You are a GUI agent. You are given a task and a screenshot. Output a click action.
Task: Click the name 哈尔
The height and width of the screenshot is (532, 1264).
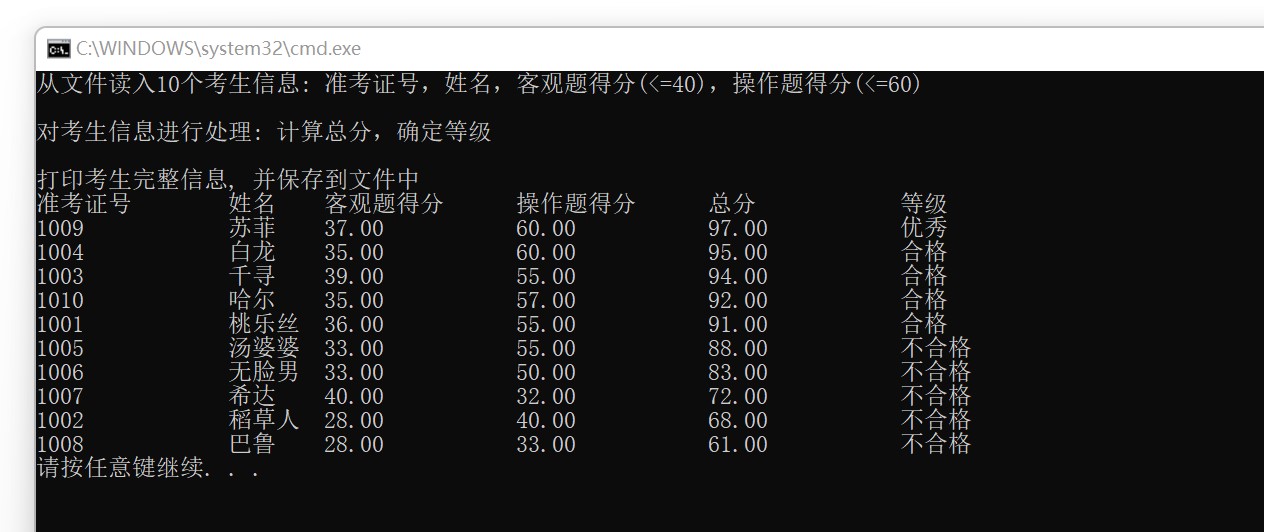[x=252, y=300]
